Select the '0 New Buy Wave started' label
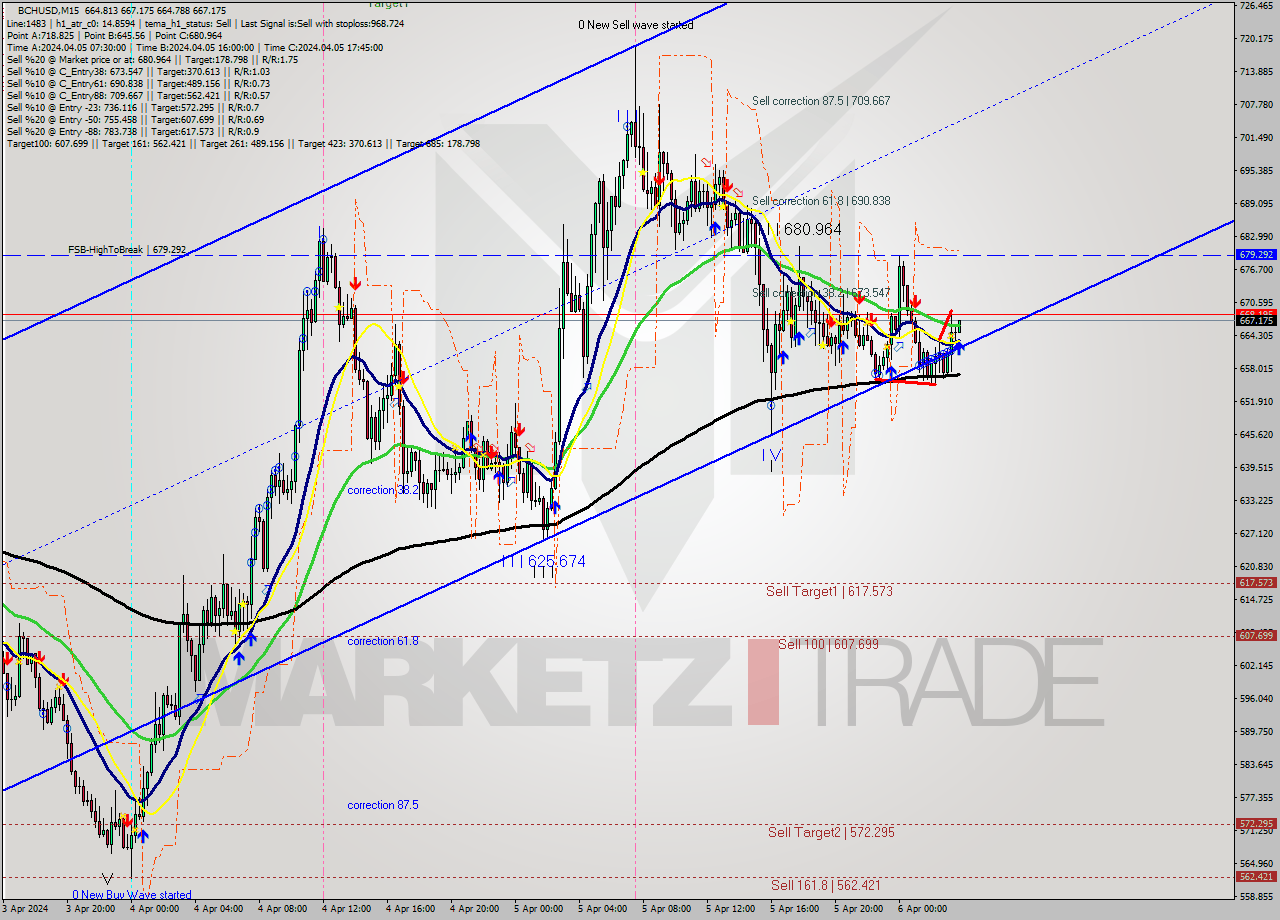1280x920 pixels. coord(131,895)
